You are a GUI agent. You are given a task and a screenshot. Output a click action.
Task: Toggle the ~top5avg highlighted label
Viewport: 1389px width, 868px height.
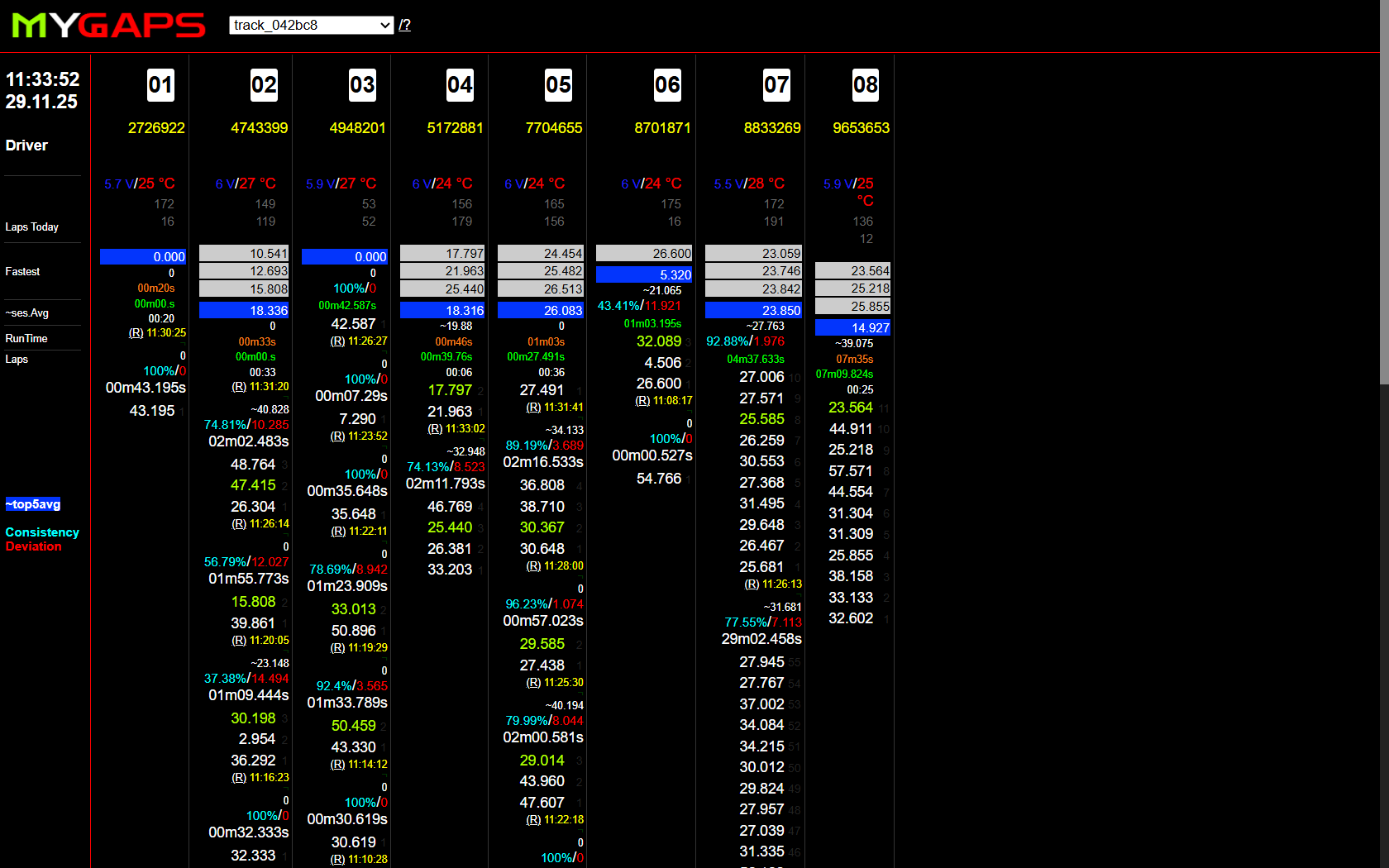click(x=33, y=504)
